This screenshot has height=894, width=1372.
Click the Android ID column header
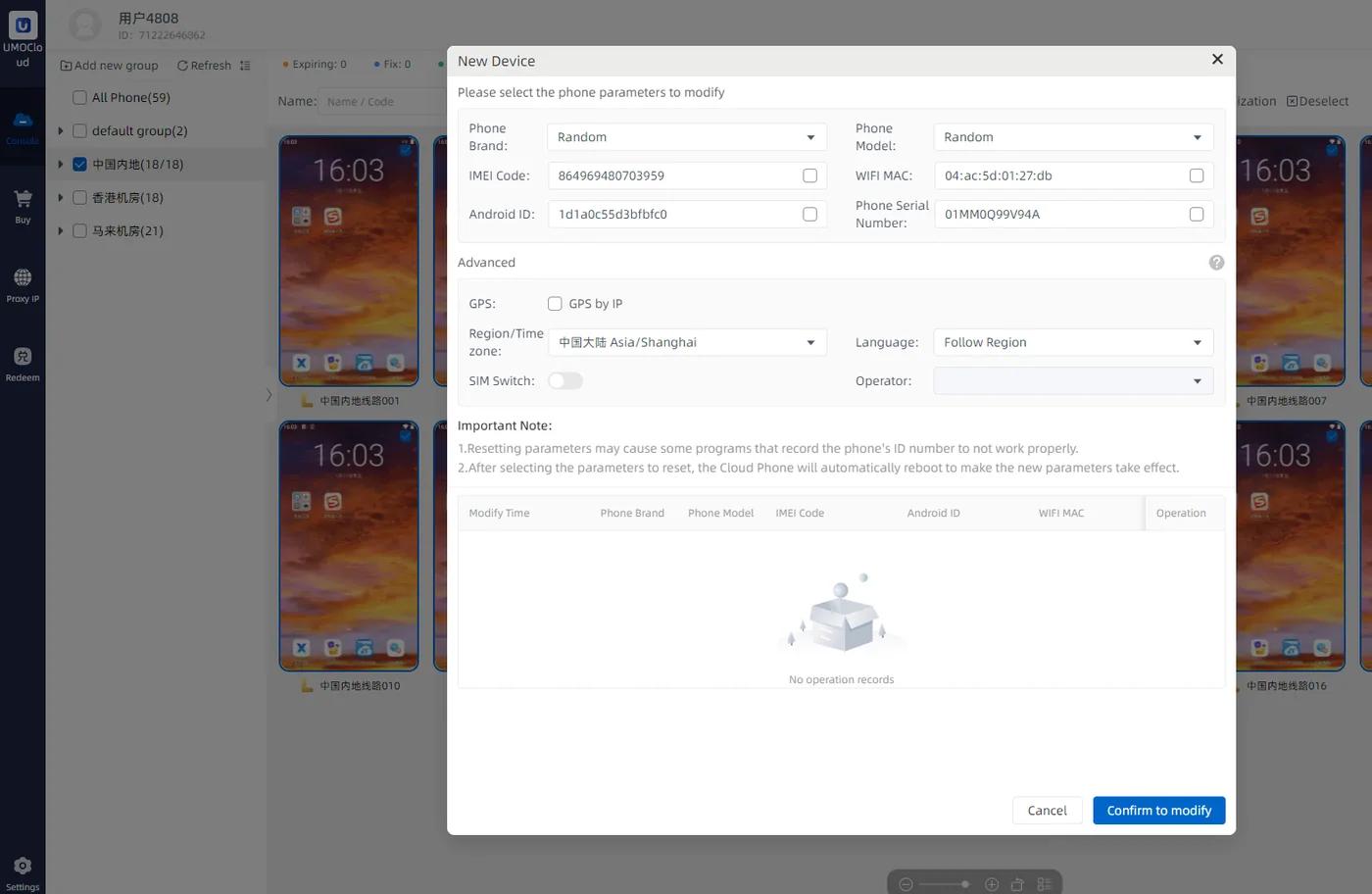pos(933,513)
